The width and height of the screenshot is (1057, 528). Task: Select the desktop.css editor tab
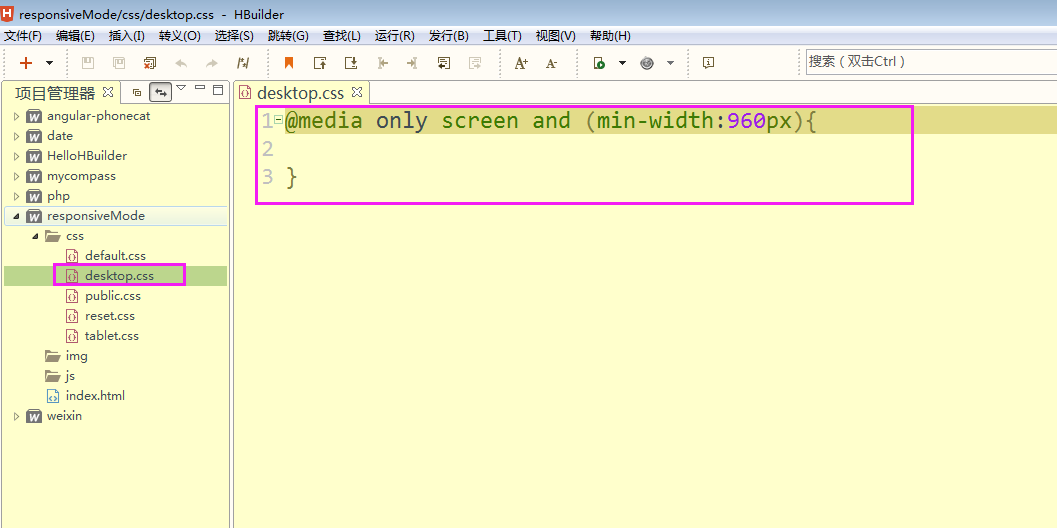[301, 92]
